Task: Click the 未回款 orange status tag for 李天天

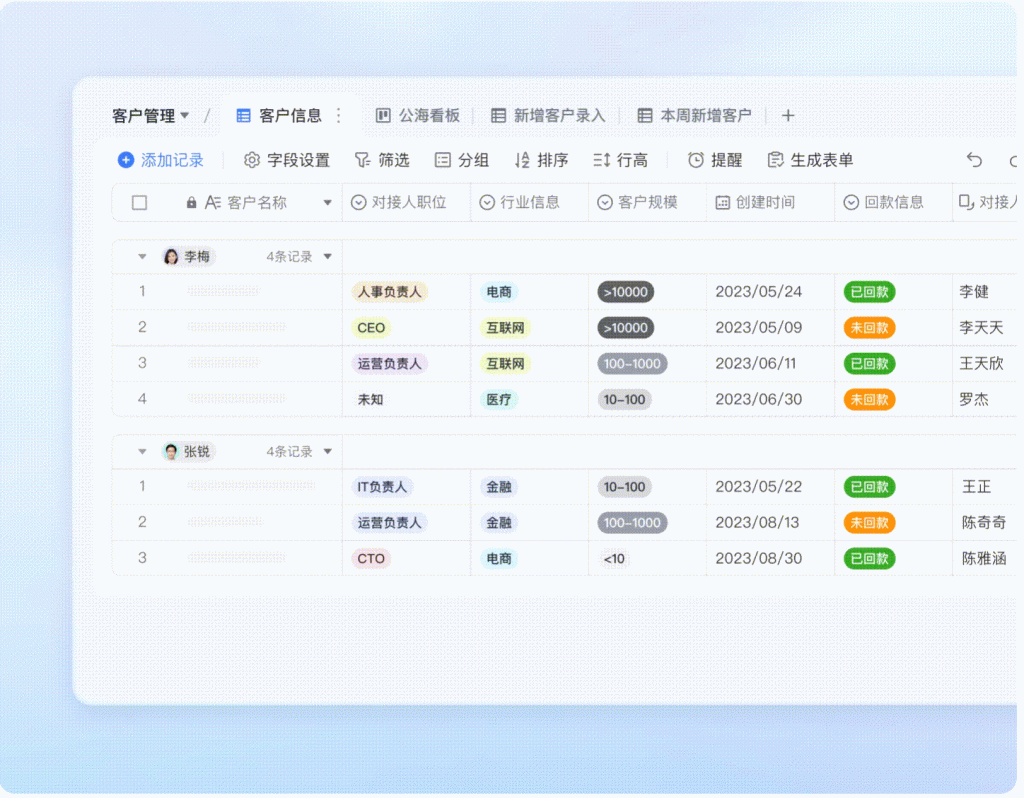Action: [x=869, y=327]
